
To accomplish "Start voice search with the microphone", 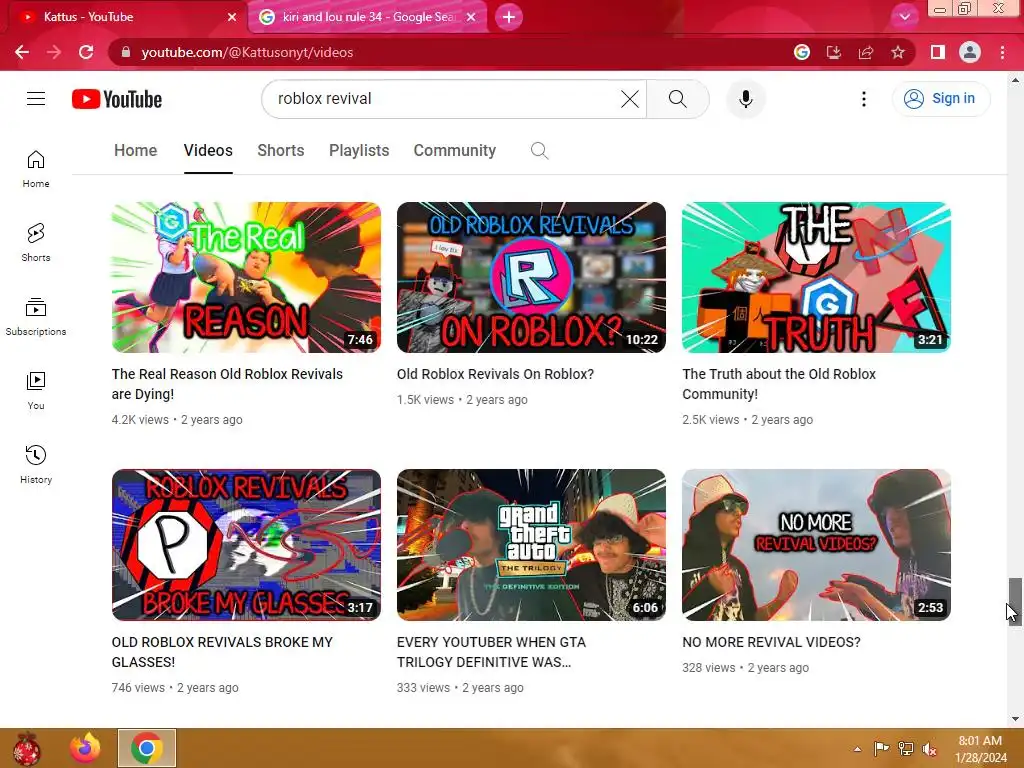I will [x=746, y=99].
